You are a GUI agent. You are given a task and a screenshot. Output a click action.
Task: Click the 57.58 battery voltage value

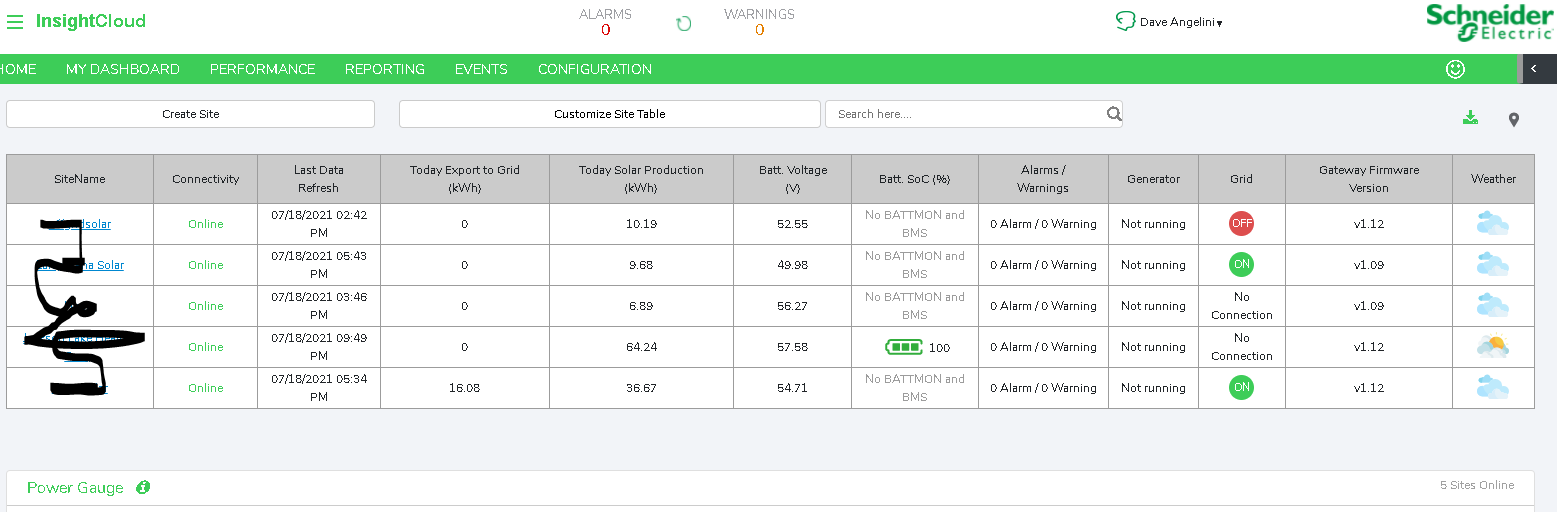tap(793, 347)
